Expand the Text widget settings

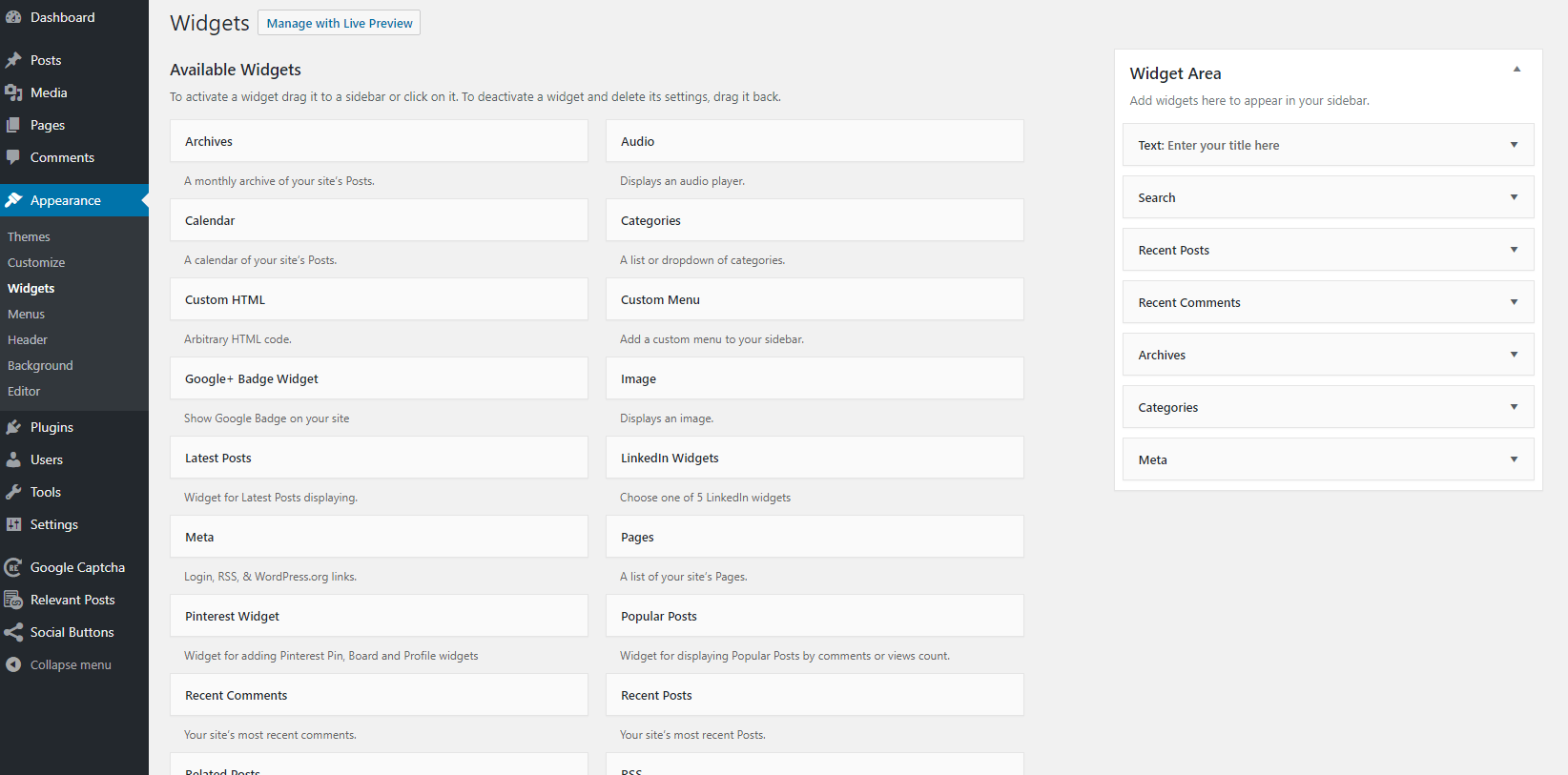[x=1514, y=145]
